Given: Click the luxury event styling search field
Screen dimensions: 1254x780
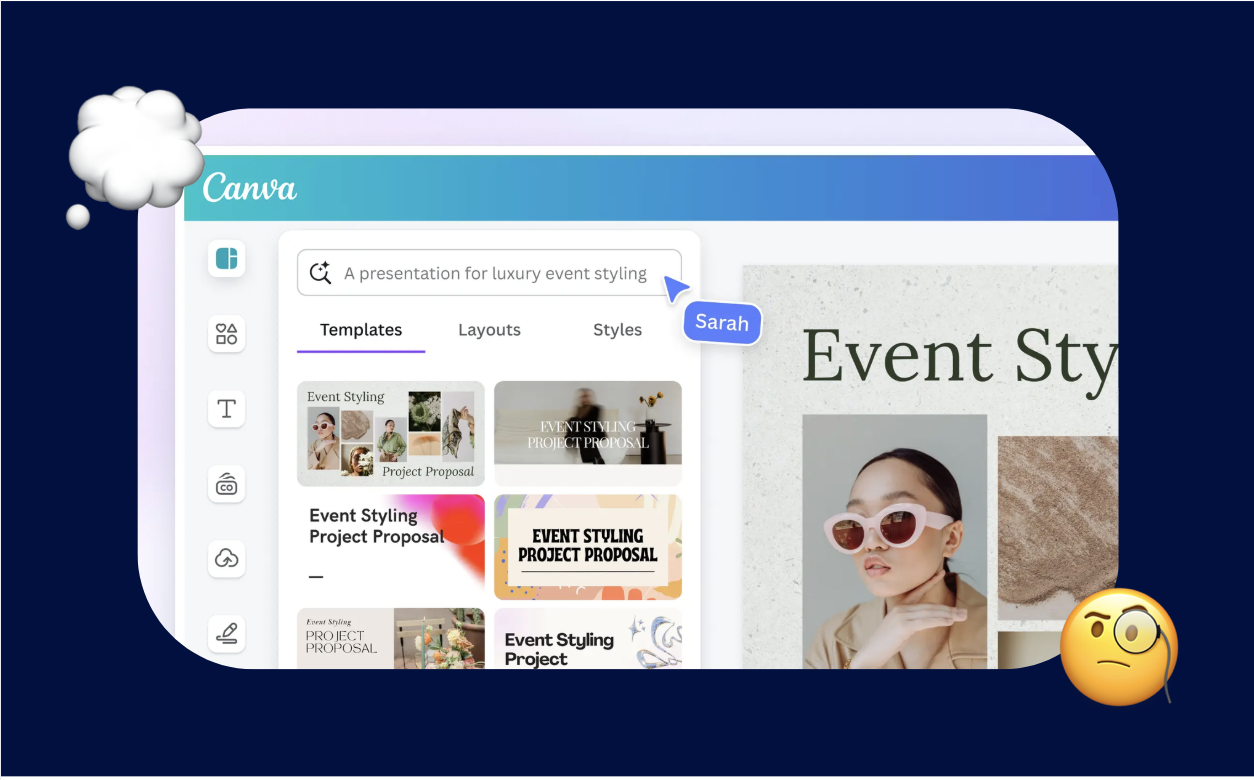Looking at the screenshot, I should point(495,273).
